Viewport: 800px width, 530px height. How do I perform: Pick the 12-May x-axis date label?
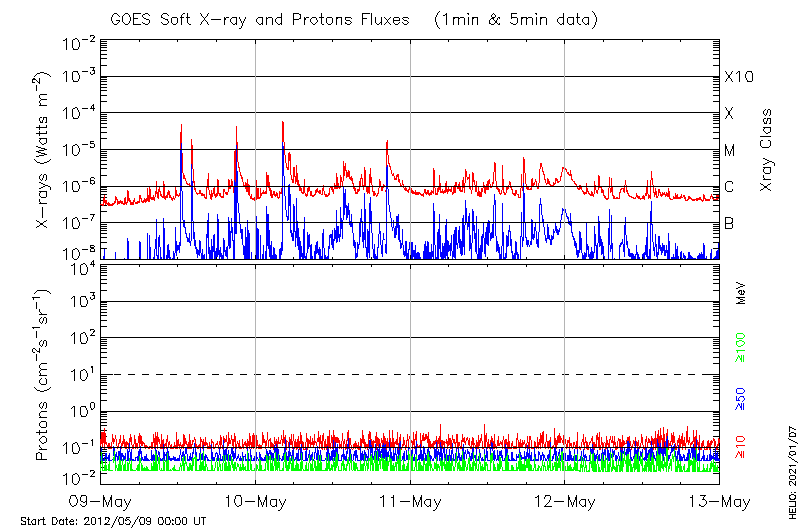tap(564, 500)
